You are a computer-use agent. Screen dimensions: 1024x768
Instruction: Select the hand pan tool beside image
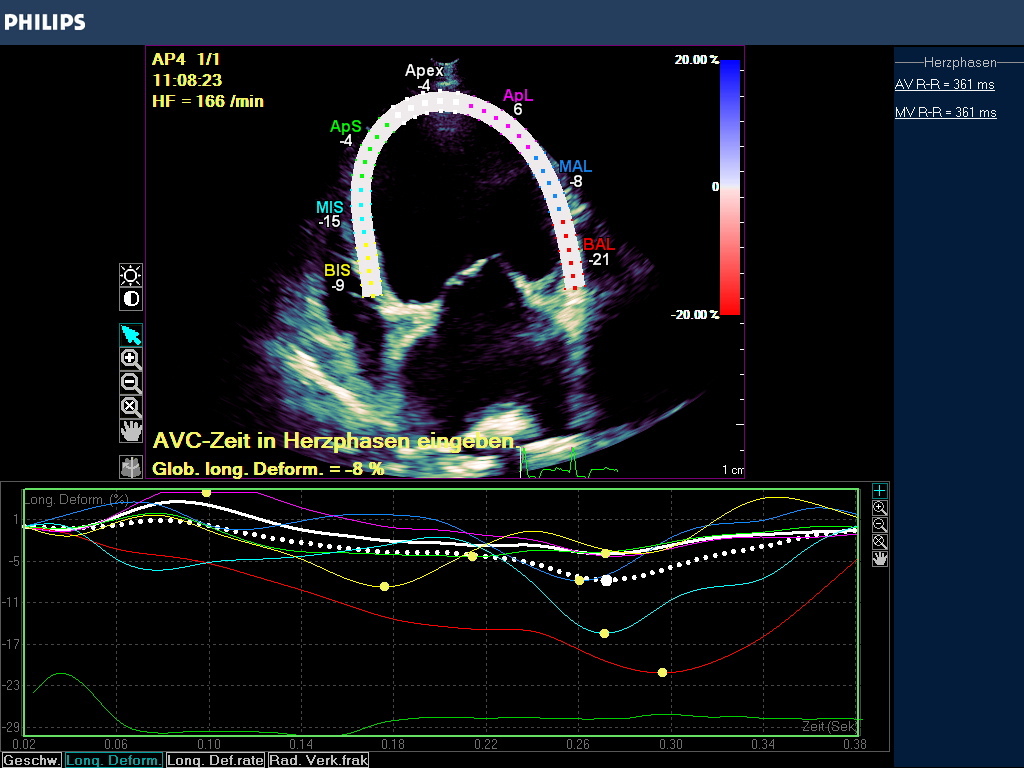pos(131,430)
